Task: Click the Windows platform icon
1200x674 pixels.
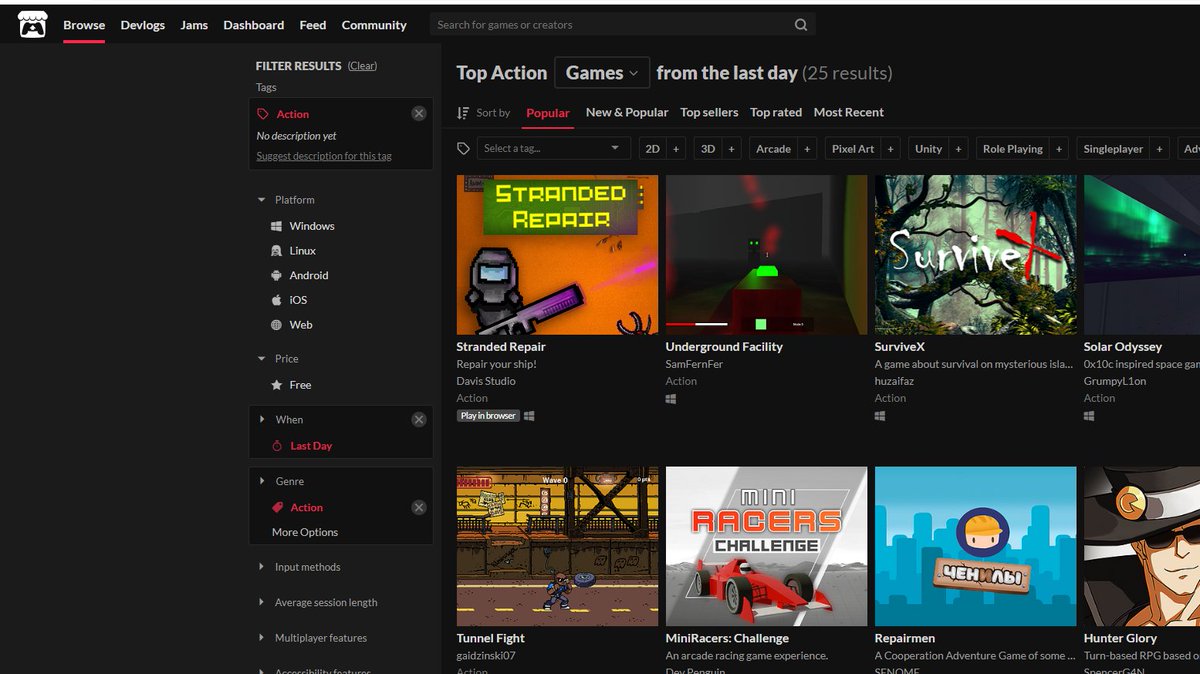Action: click(x=277, y=226)
